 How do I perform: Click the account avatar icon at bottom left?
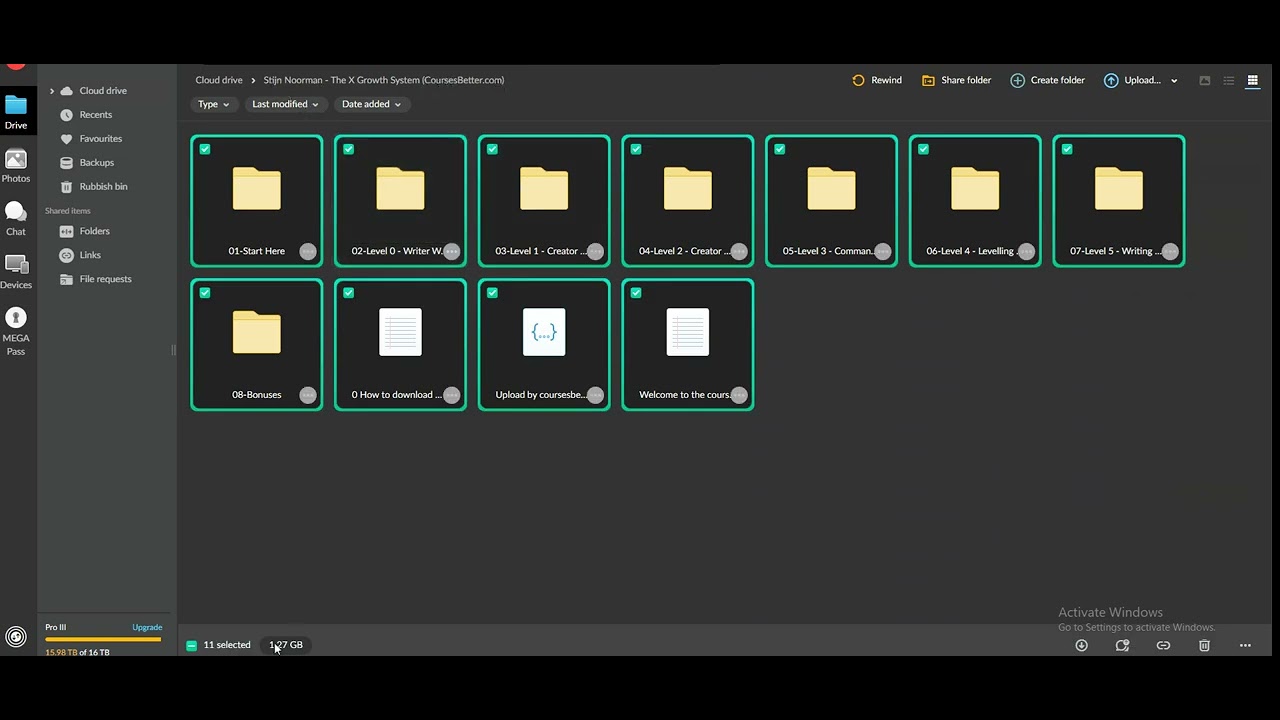tap(16, 637)
